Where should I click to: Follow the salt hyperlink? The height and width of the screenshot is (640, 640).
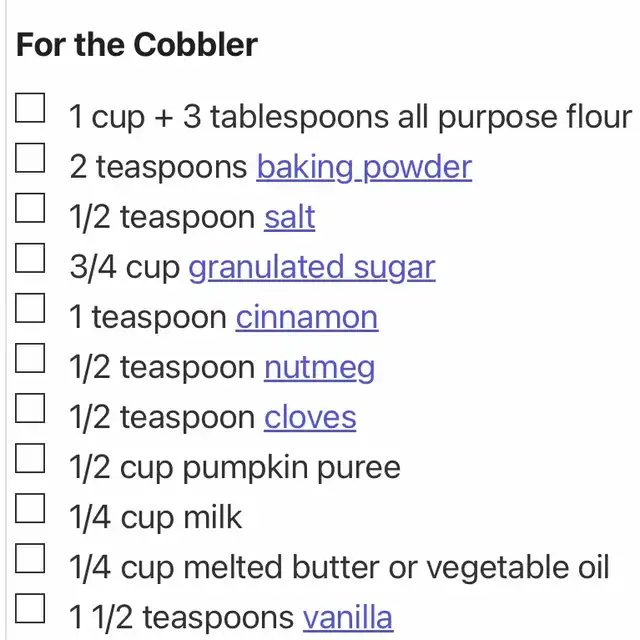[289, 217]
